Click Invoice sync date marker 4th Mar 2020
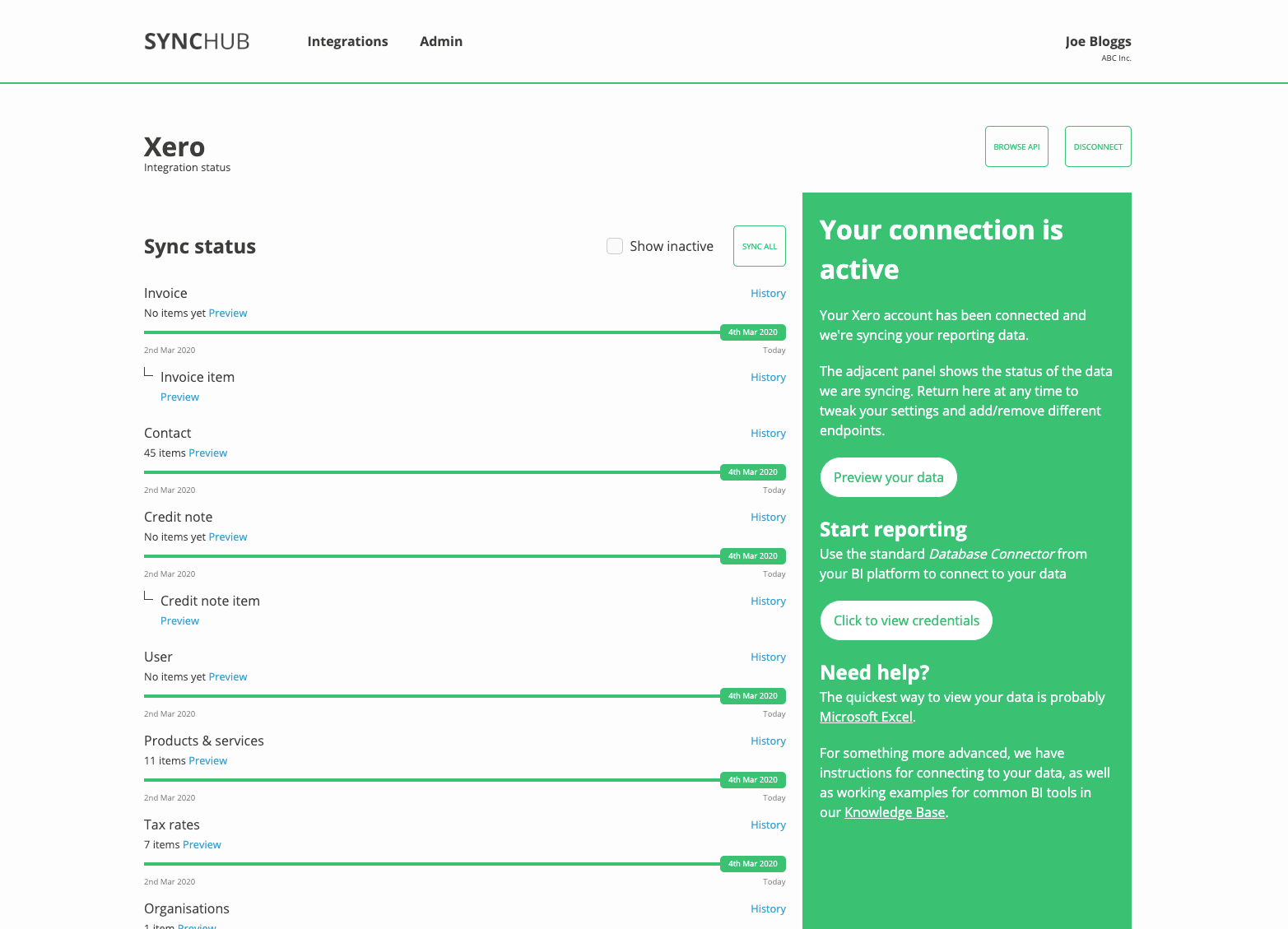The width and height of the screenshot is (1288, 929). tap(753, 332)
